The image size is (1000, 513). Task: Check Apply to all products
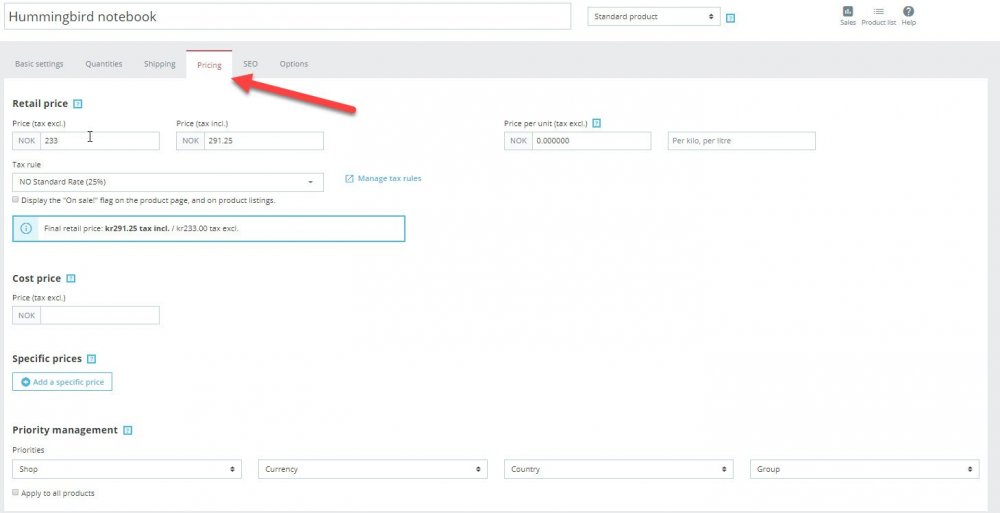click(15, 493)
